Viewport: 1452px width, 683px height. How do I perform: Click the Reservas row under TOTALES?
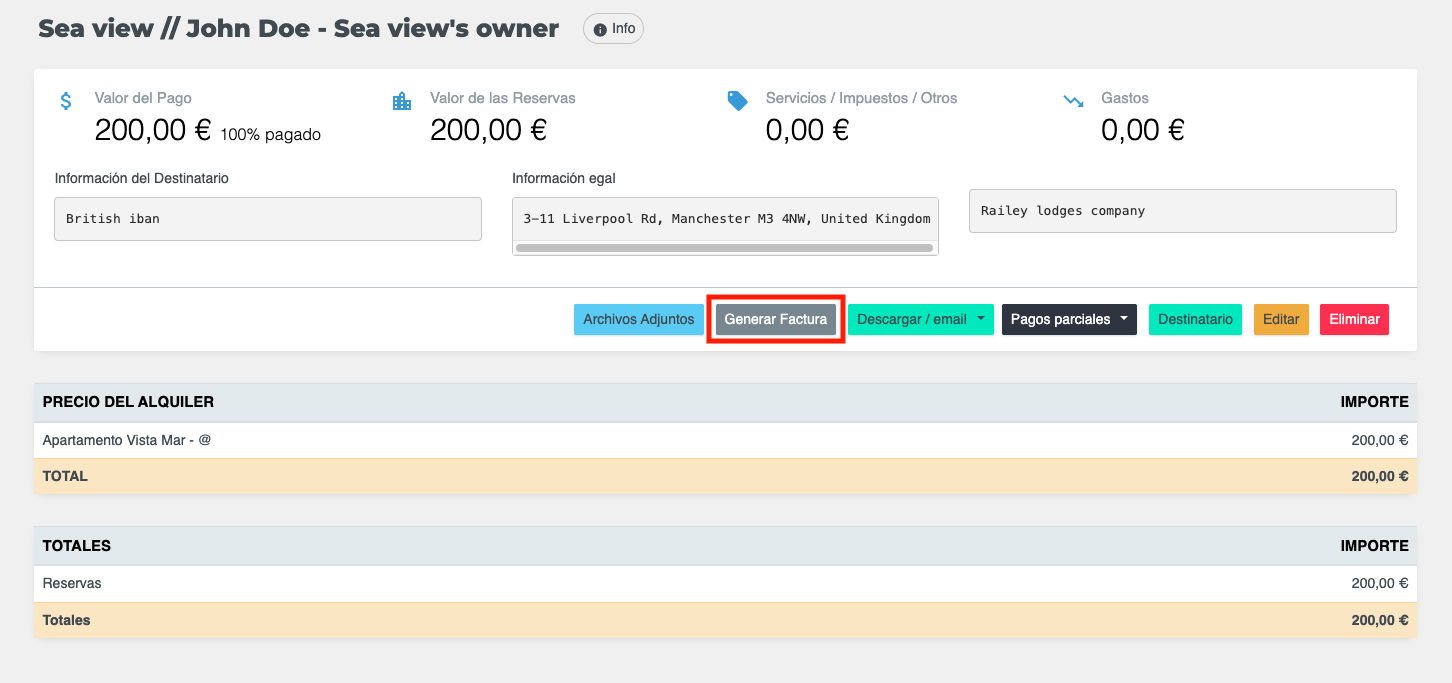click(200, 583)
